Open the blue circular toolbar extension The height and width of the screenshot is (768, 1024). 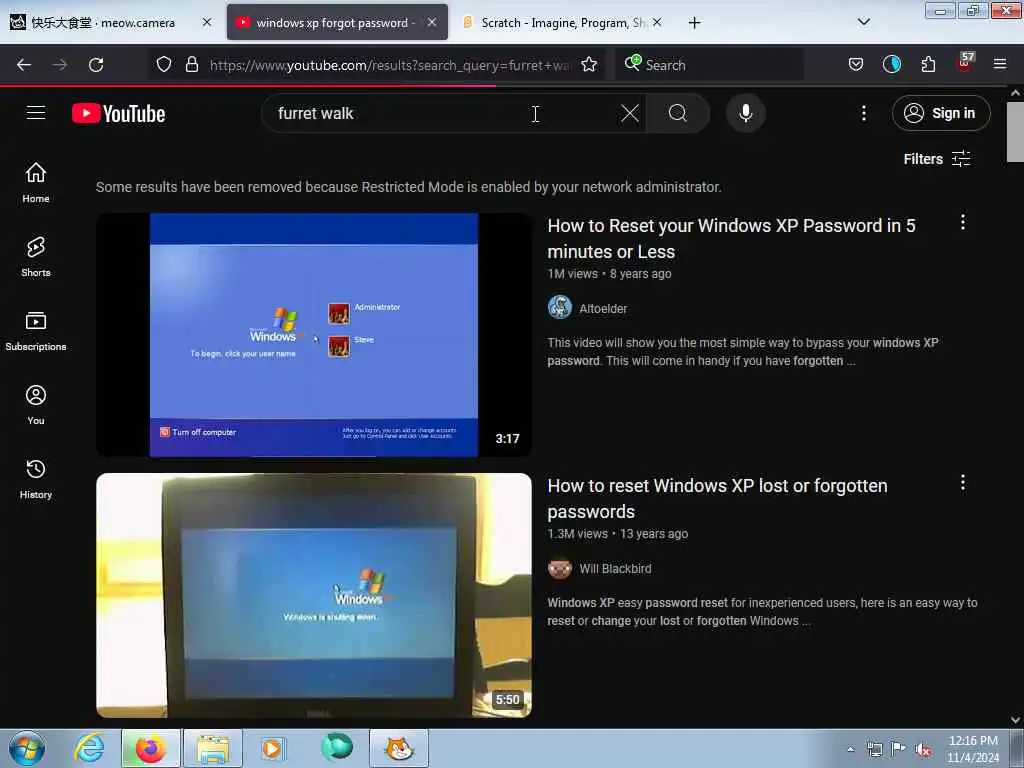coord(891,64)
